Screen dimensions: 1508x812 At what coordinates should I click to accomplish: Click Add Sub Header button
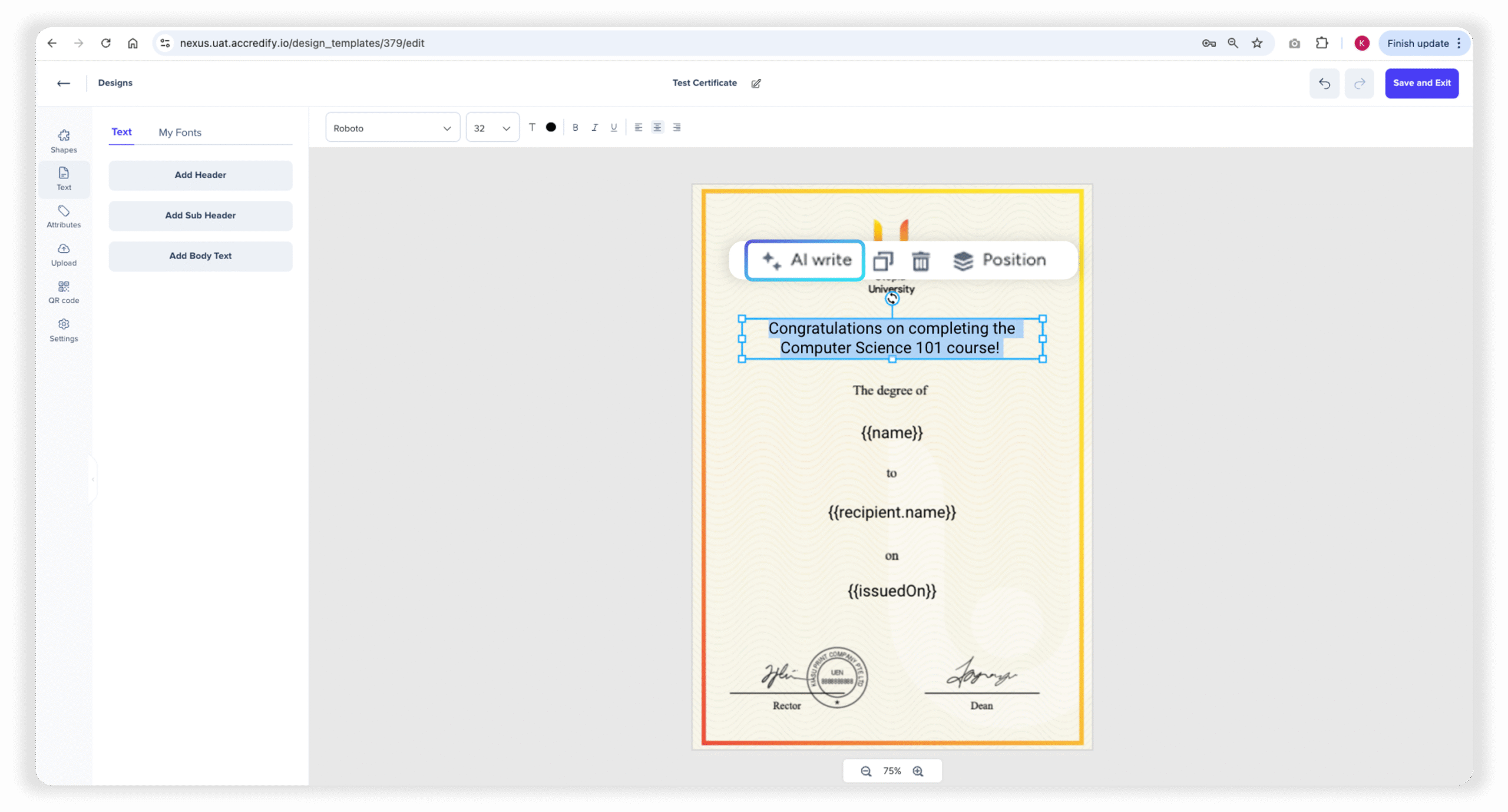point(200,216)
